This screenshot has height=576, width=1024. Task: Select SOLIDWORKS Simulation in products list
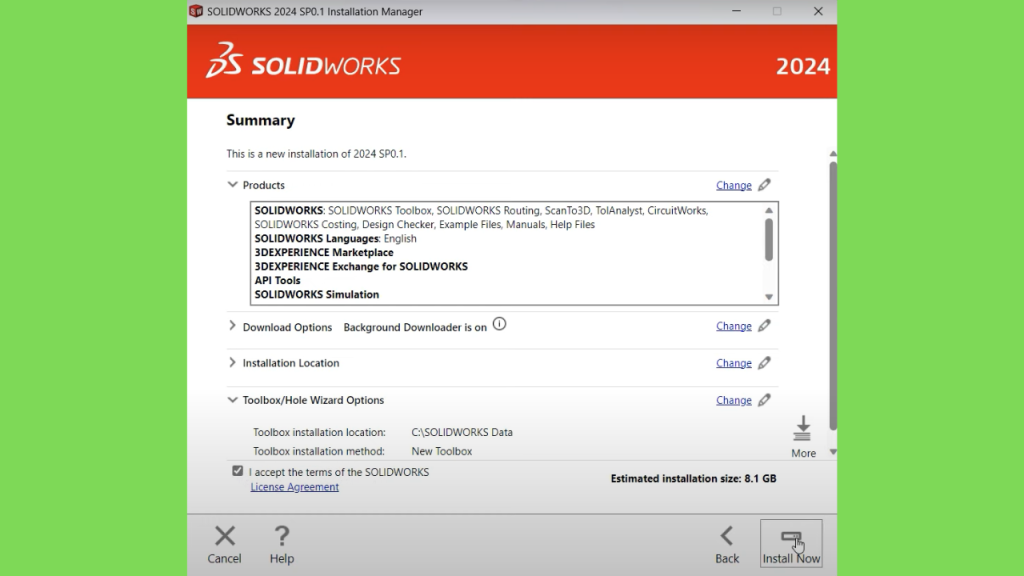(317, 295)
